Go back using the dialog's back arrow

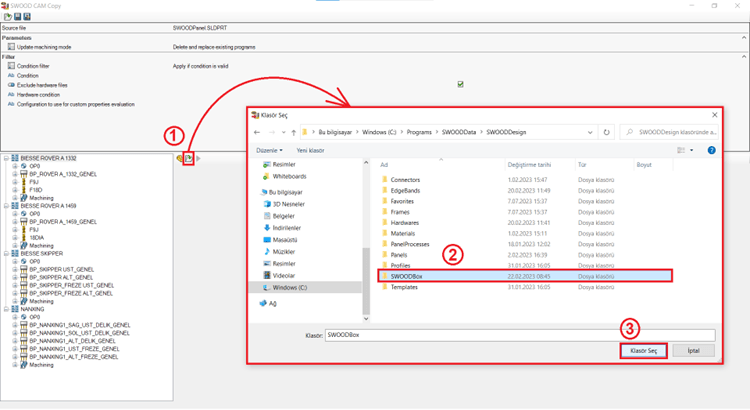pos(257,133)
